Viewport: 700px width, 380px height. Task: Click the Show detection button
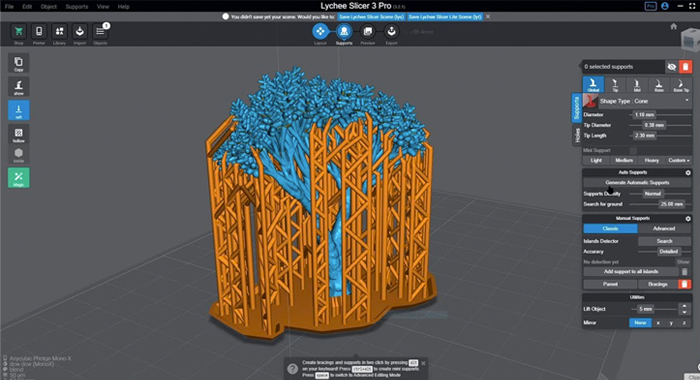coord(683,262)
